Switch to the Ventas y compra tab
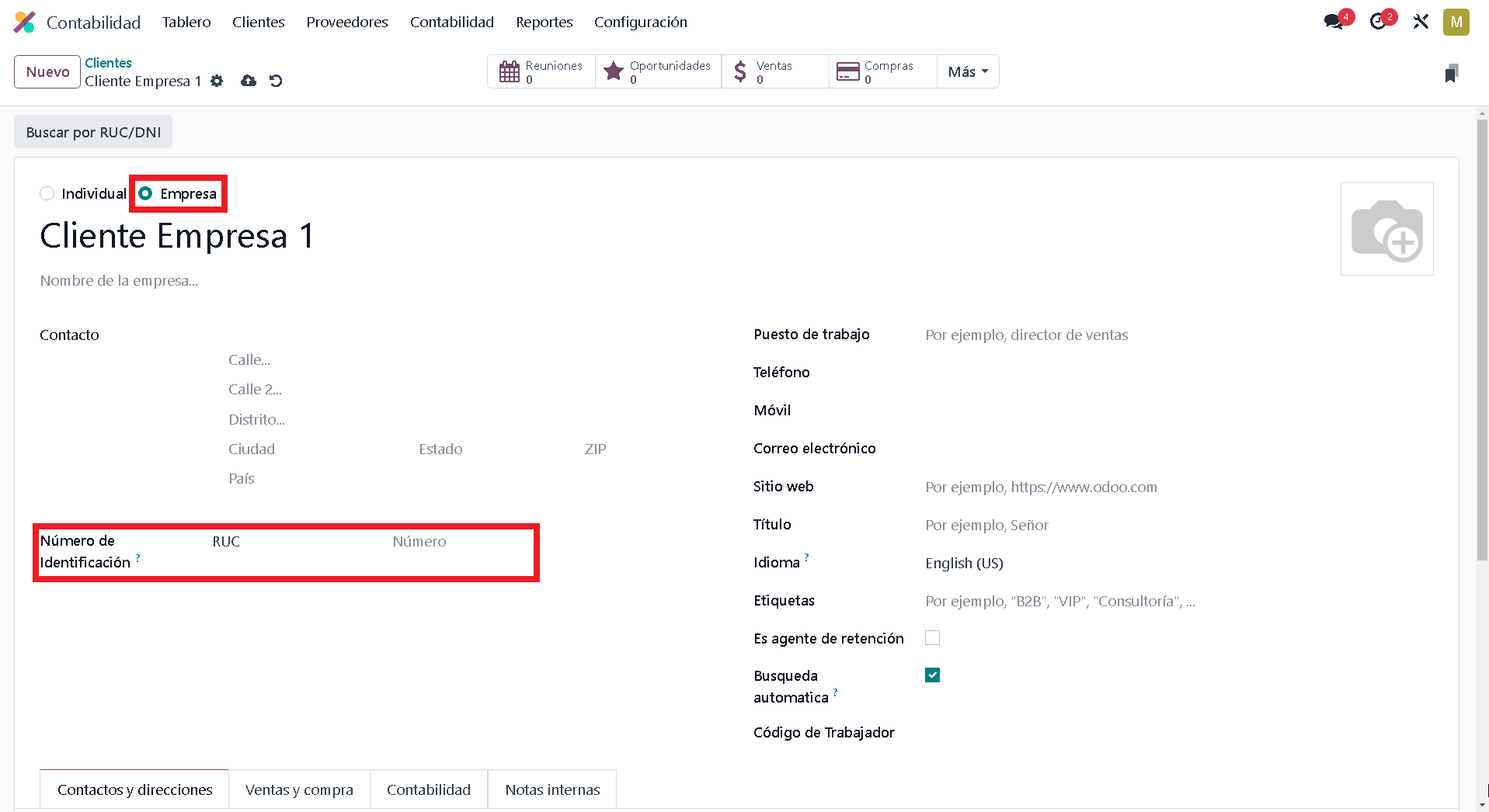This screenshot has width=1489, height=812. [299, 789]
